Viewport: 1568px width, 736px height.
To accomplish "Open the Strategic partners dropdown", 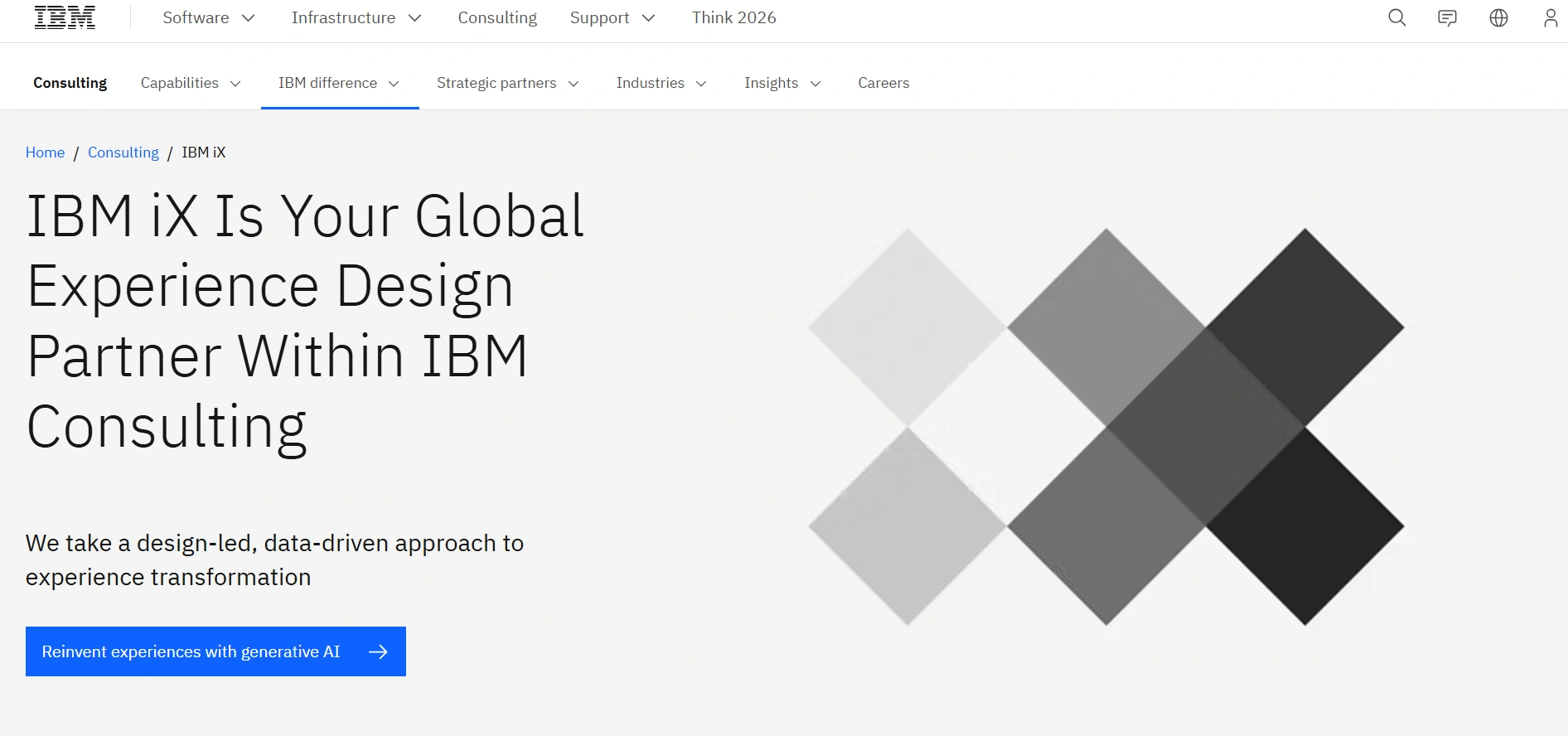I will point(507,83).
